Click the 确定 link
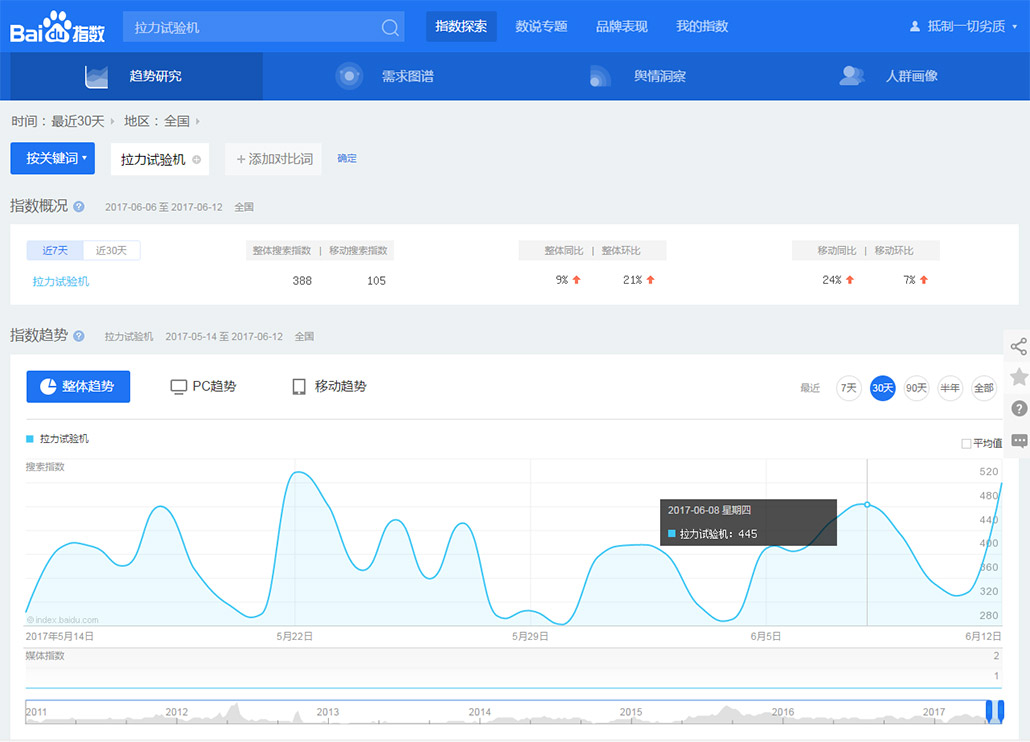This screenshot has height=742, width=1030. click(347, 158)
